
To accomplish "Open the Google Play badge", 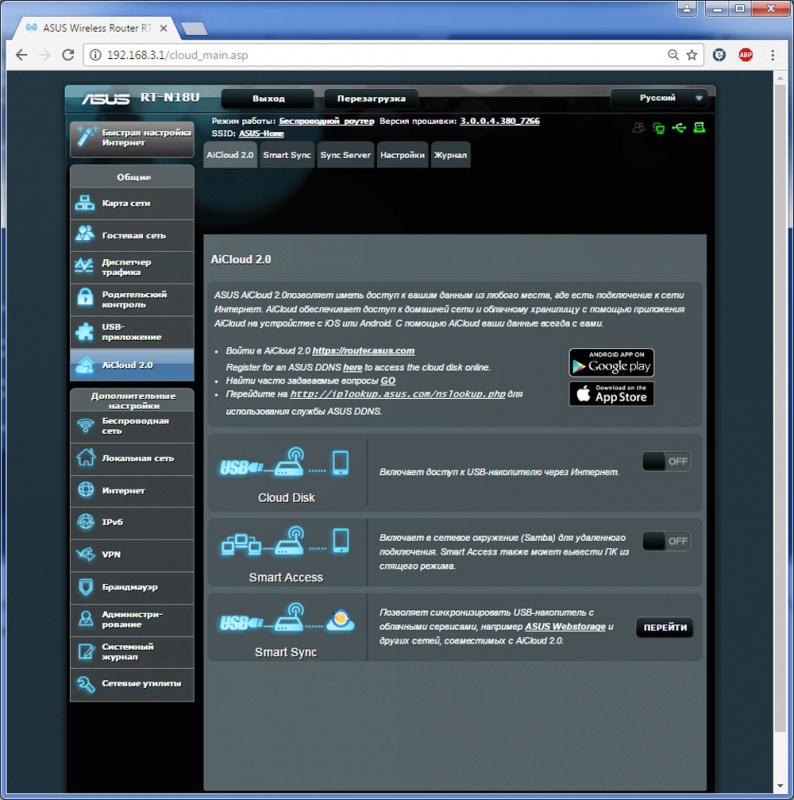I will tap(611, 363).
